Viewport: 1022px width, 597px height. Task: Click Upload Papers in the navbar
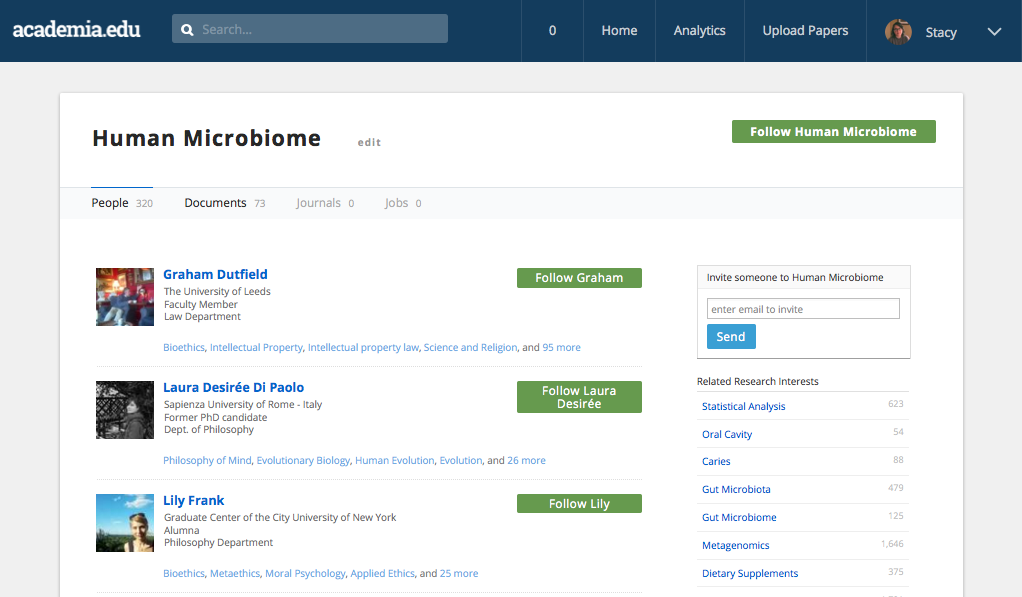[x=805, y=31]
